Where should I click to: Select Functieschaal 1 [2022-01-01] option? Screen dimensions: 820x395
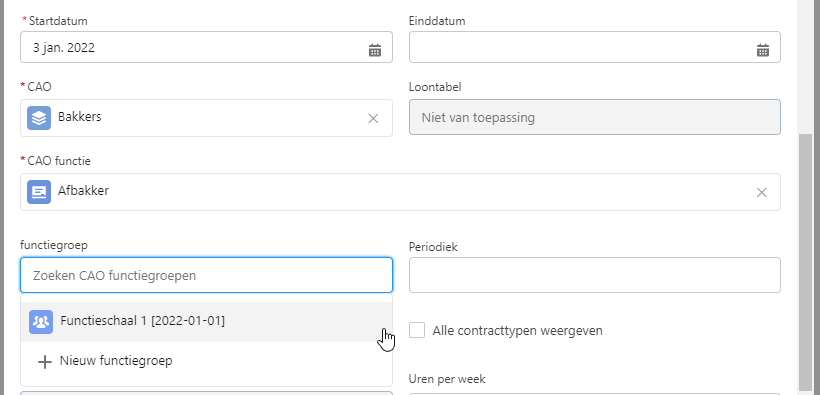(x=206, y=322)
